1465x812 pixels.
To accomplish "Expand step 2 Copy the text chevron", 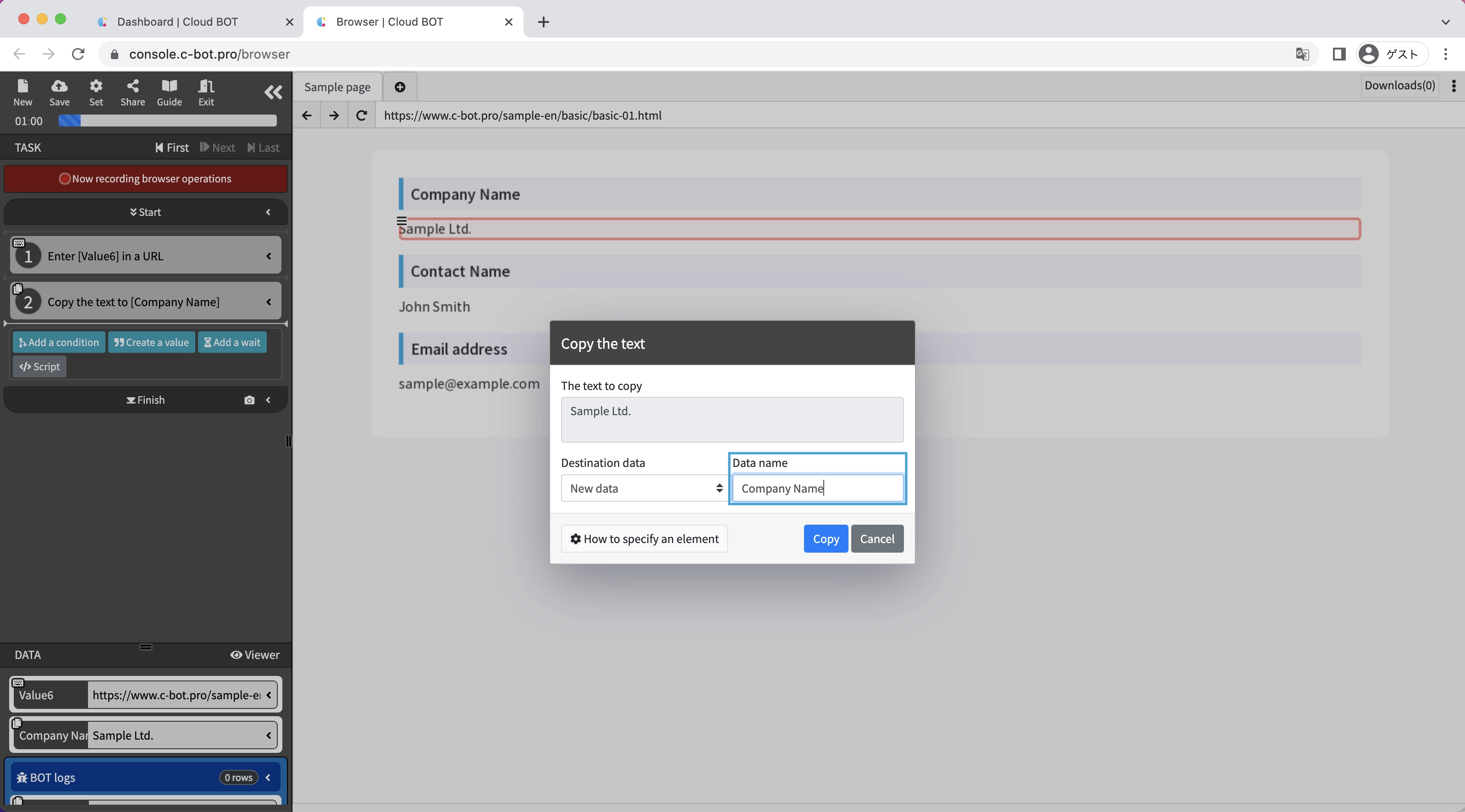I will click(269, 302).
